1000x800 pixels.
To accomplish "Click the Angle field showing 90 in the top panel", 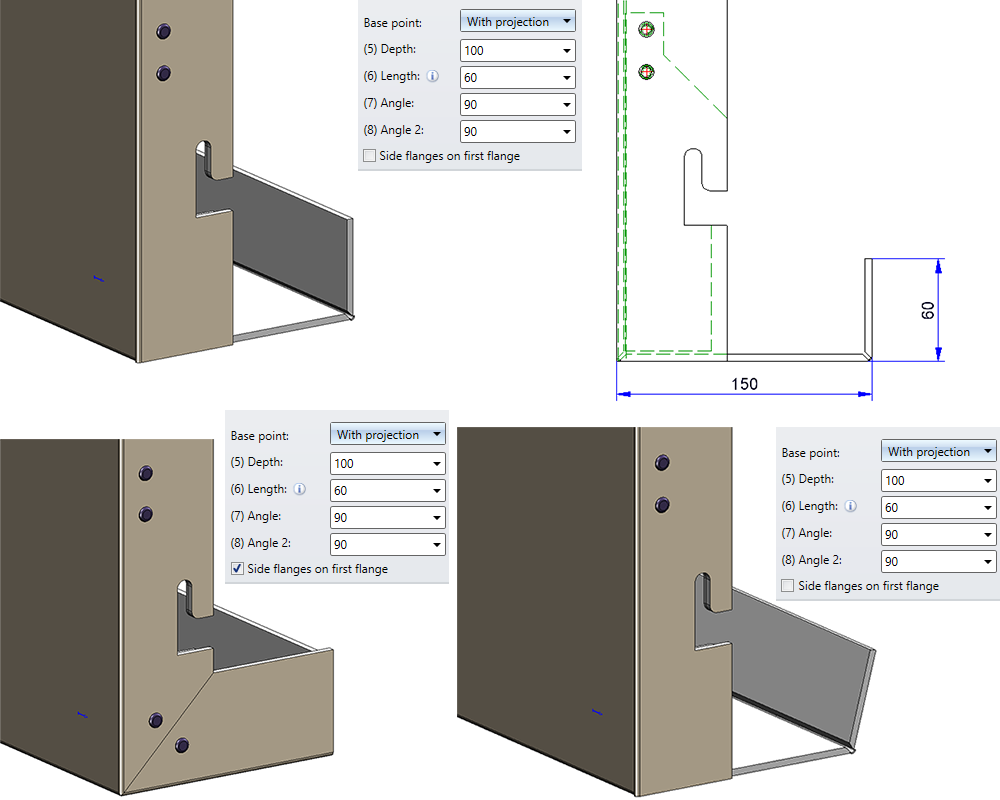I will click(517, 105).
